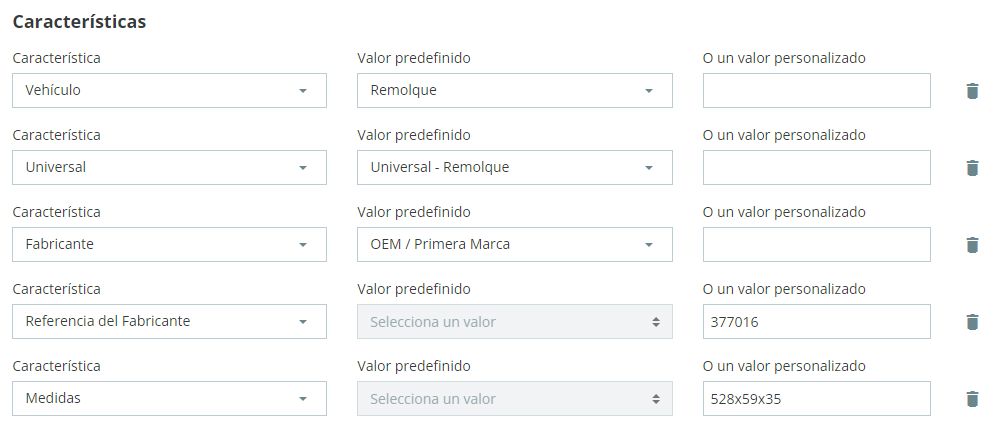Open the Medidas characteristic dropdown
The height and width of the screenshot is (426, 1003).
tap(169, 399)
